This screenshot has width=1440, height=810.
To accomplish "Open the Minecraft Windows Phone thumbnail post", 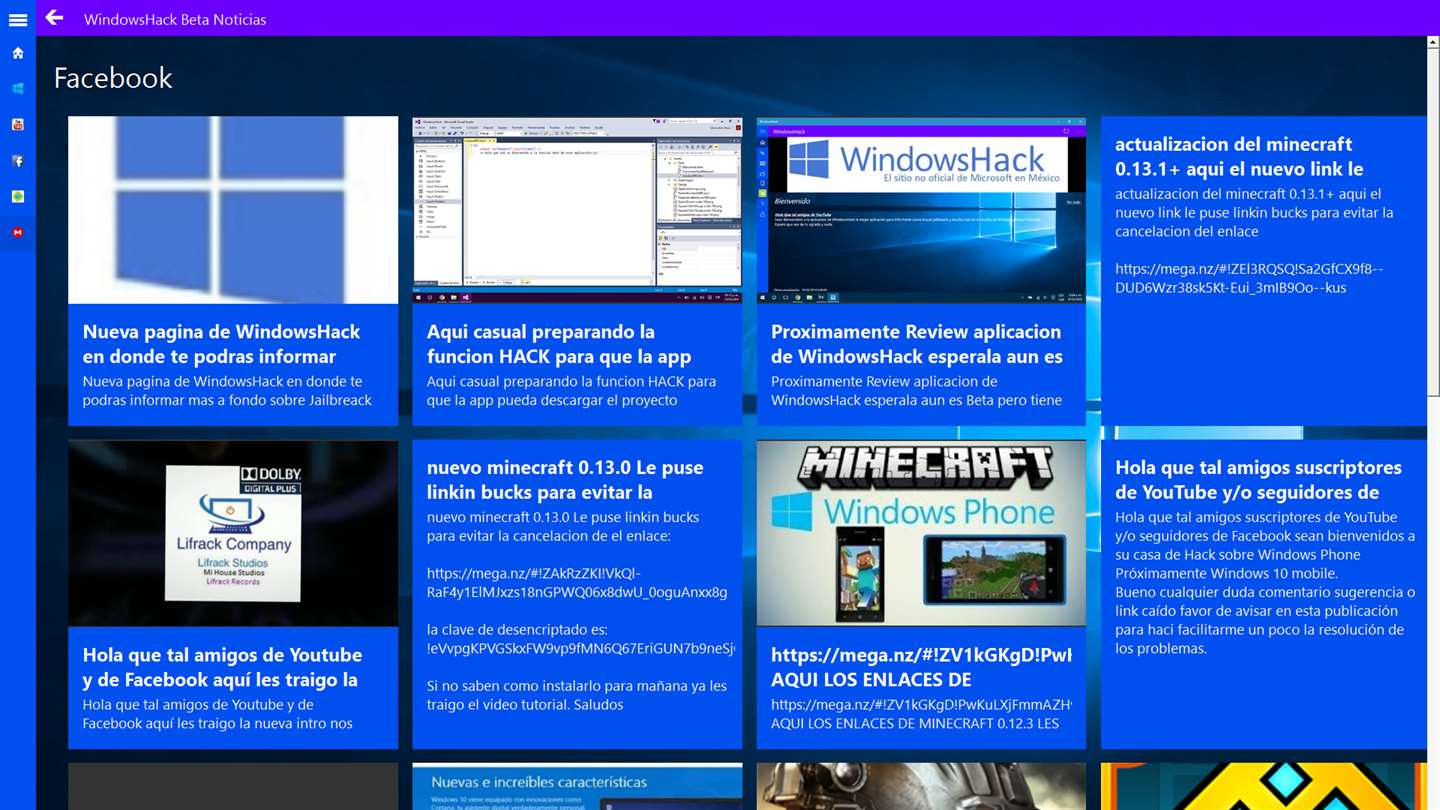I will tap(921, 533).
